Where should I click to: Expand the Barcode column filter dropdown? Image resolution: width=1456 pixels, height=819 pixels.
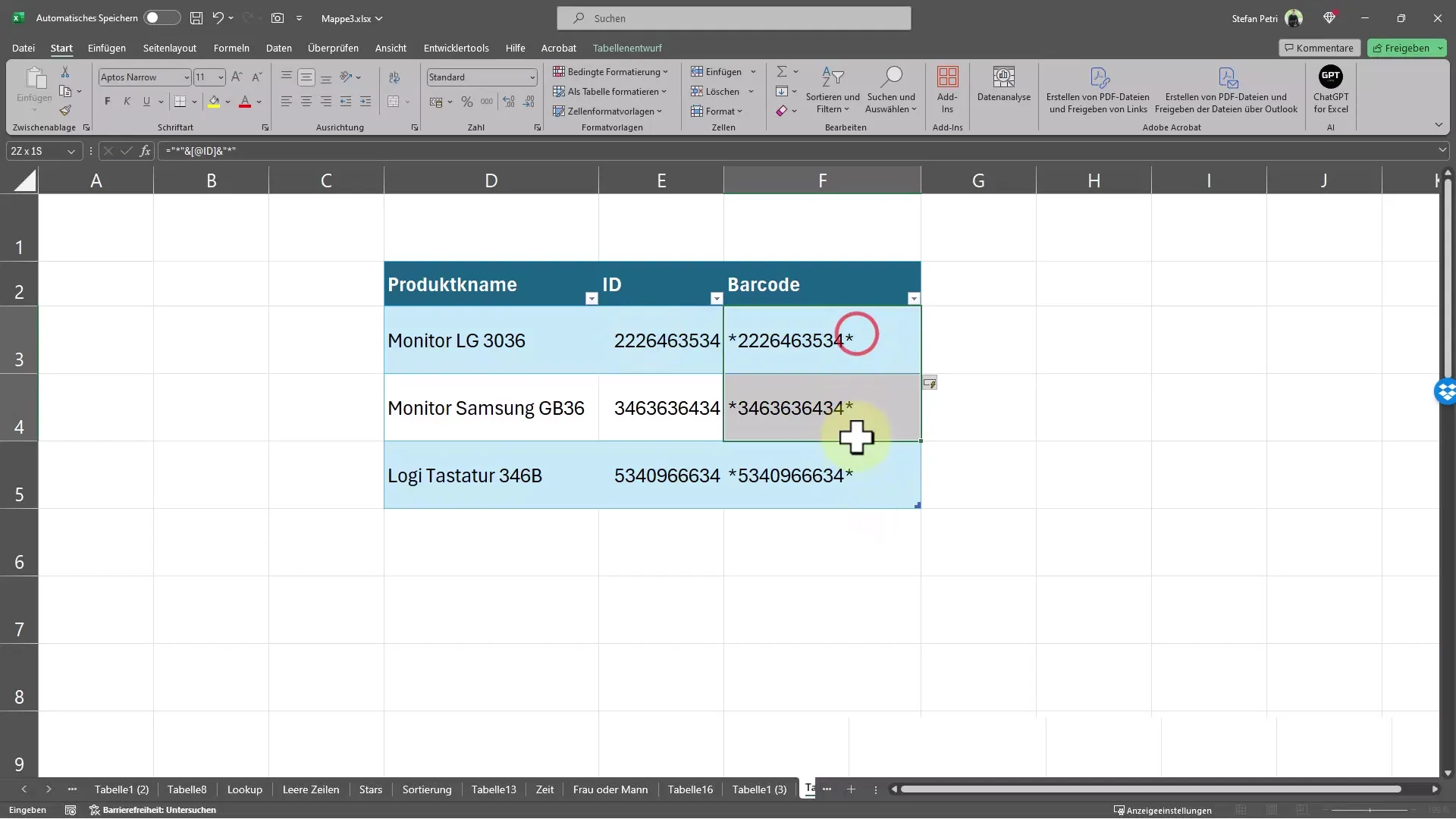coord(914,298)
